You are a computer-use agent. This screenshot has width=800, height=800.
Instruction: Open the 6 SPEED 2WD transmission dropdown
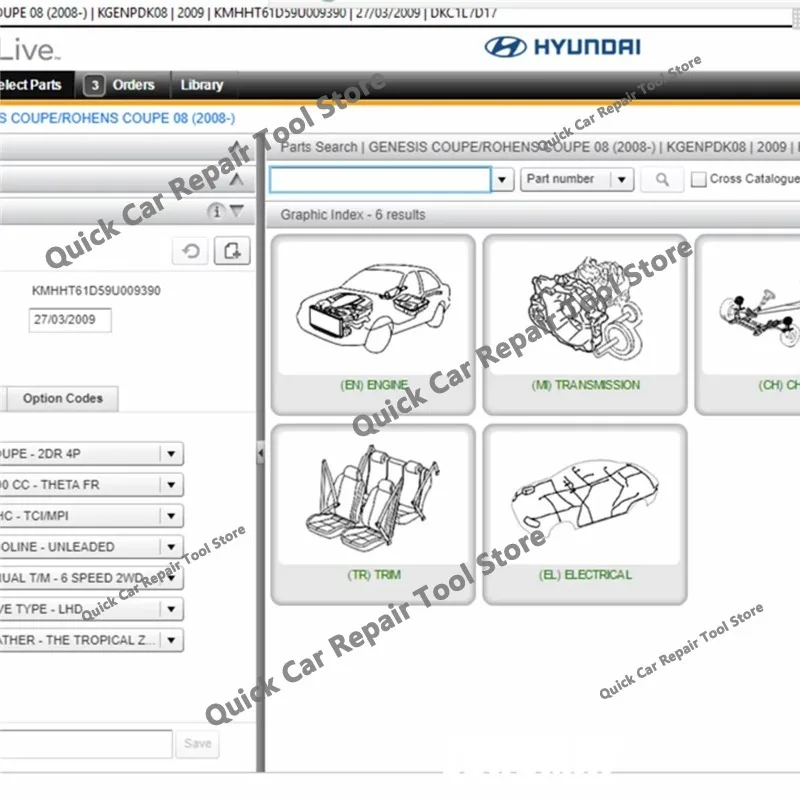coord(91,578)
